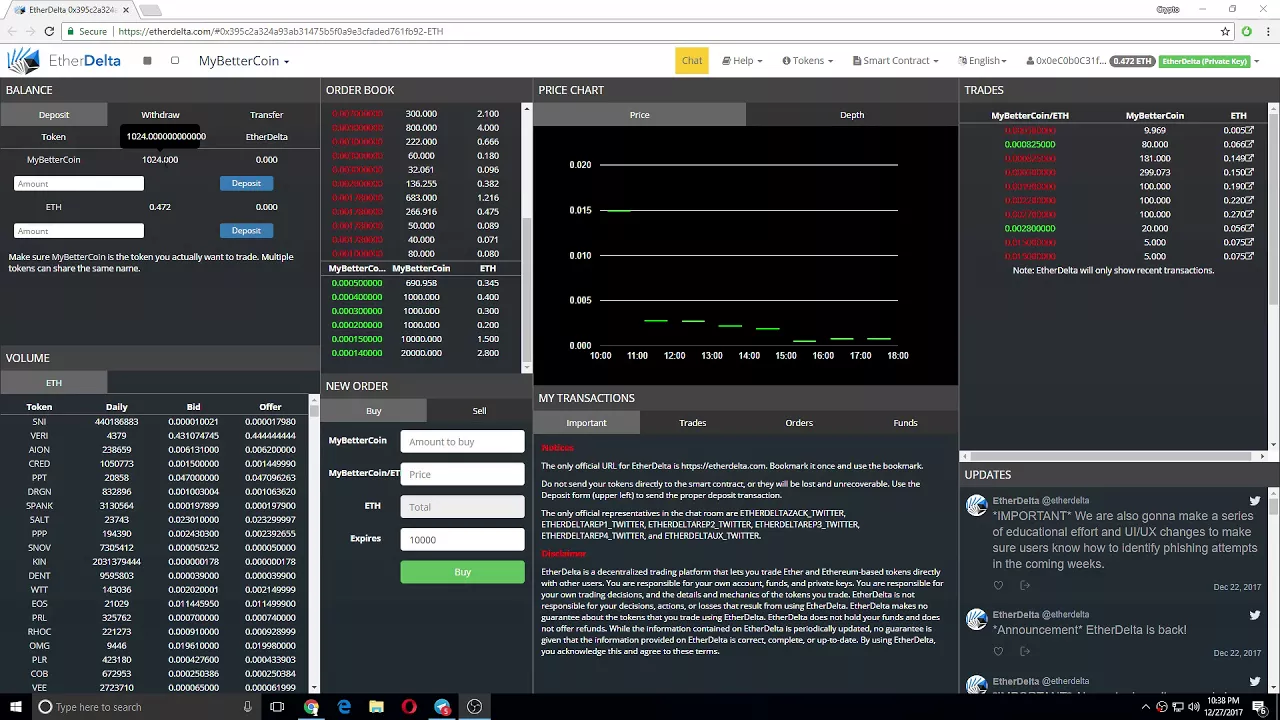Open Task View in the taskbar
Image resolution: width=1280 pixels, height=720 pixels.
click(x=277, y=707)
